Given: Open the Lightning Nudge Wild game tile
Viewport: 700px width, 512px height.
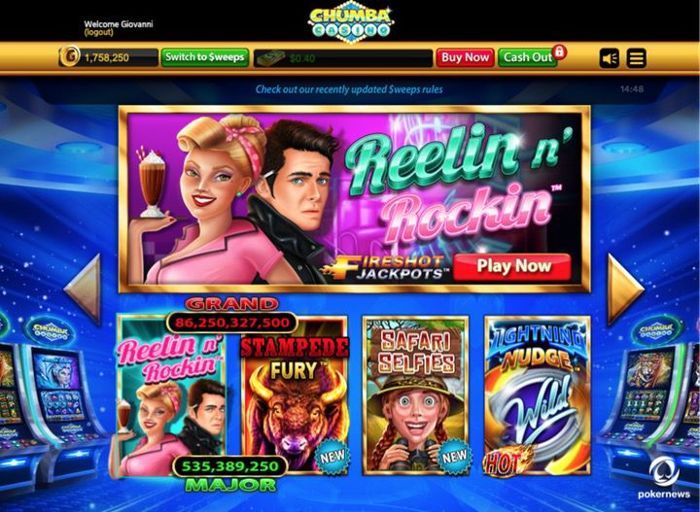Looking at the screenshot, I should (x=538, y=395).
